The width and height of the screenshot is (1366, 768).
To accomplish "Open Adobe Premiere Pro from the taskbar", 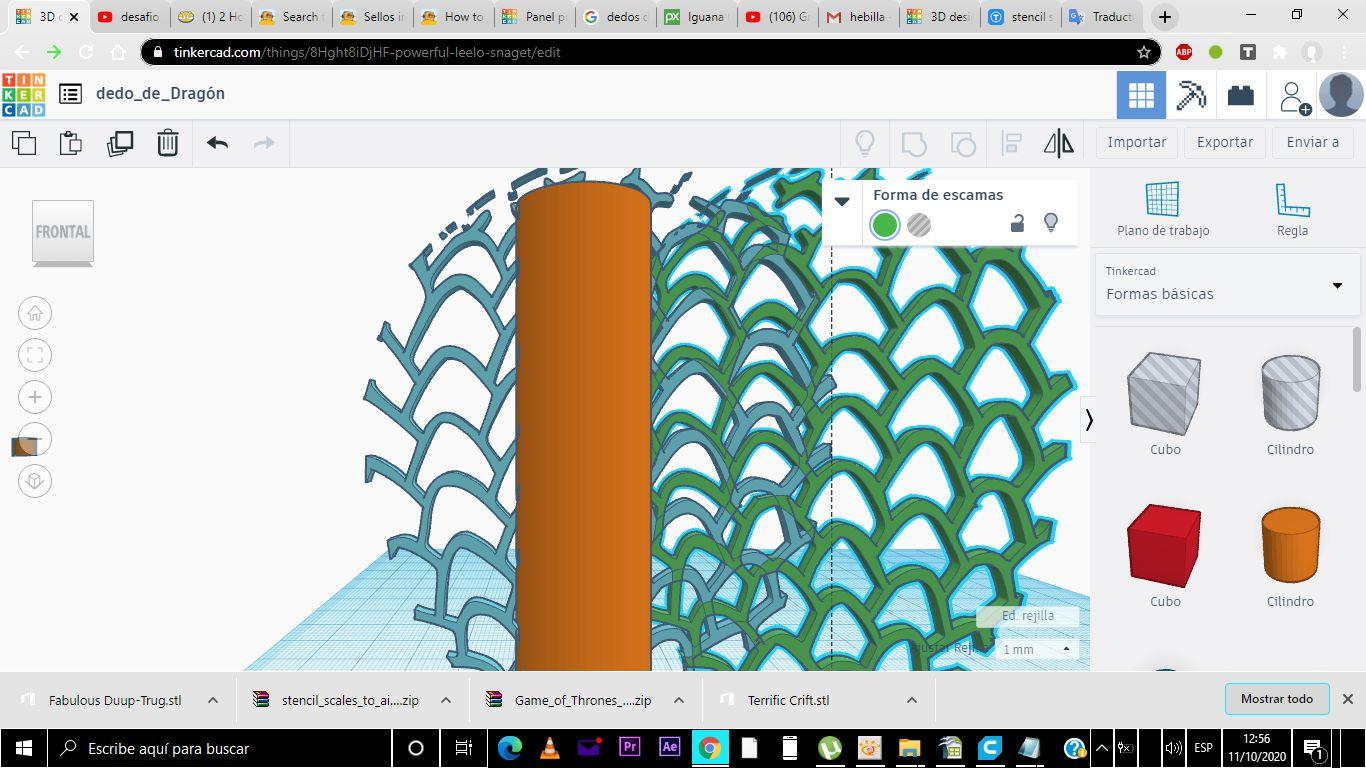I will (x=629, y=747).
